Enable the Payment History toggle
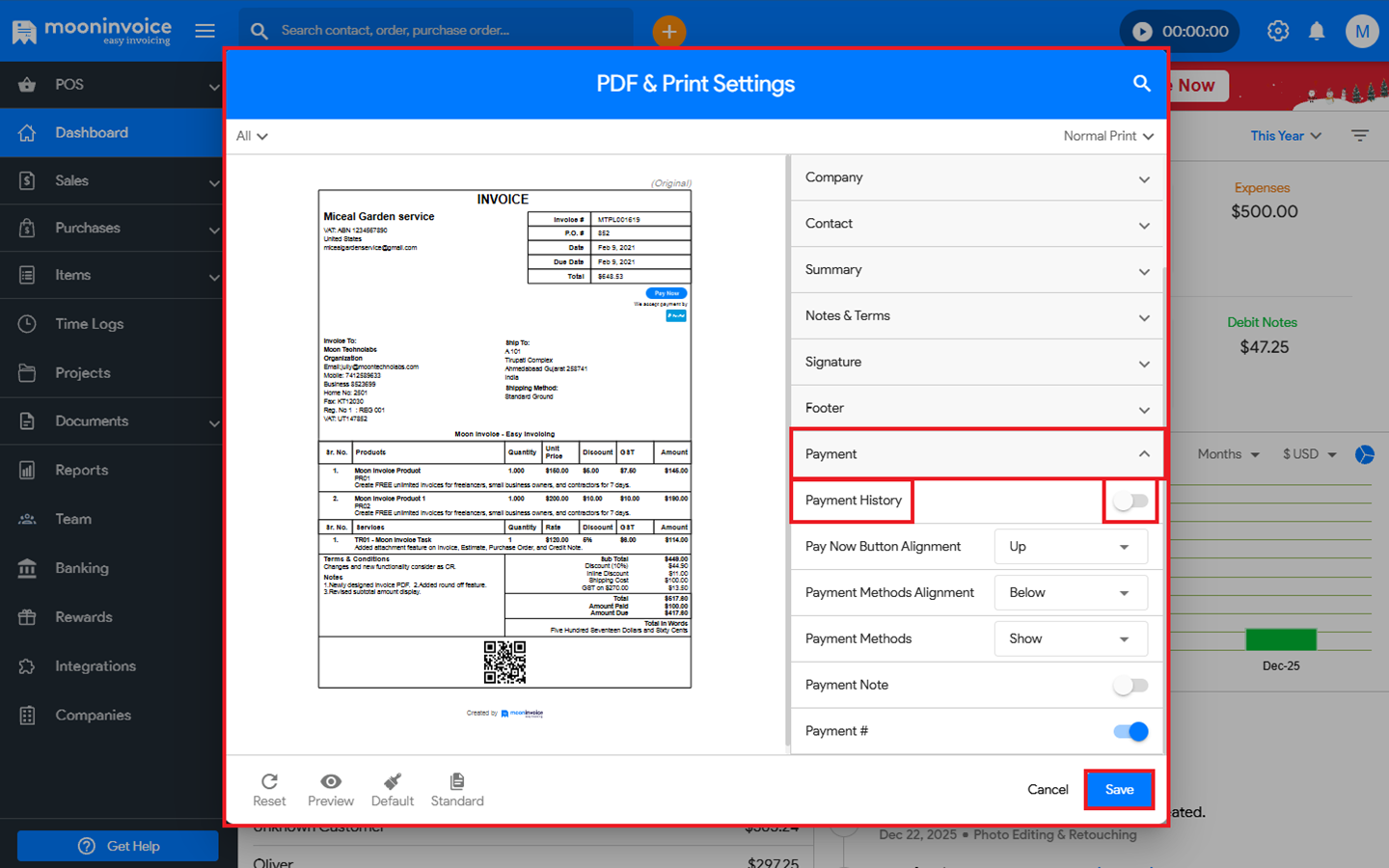This screenshot has height=868, width=1389. click(1130, 501)
